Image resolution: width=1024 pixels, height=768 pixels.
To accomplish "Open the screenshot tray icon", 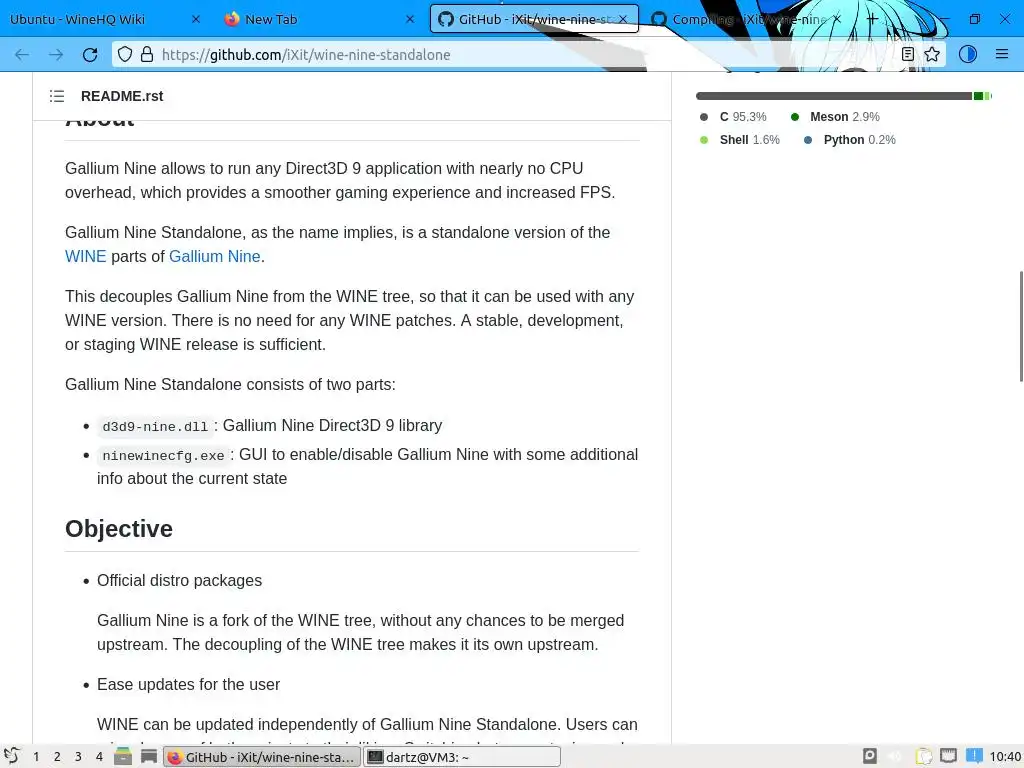I will 870,756.
